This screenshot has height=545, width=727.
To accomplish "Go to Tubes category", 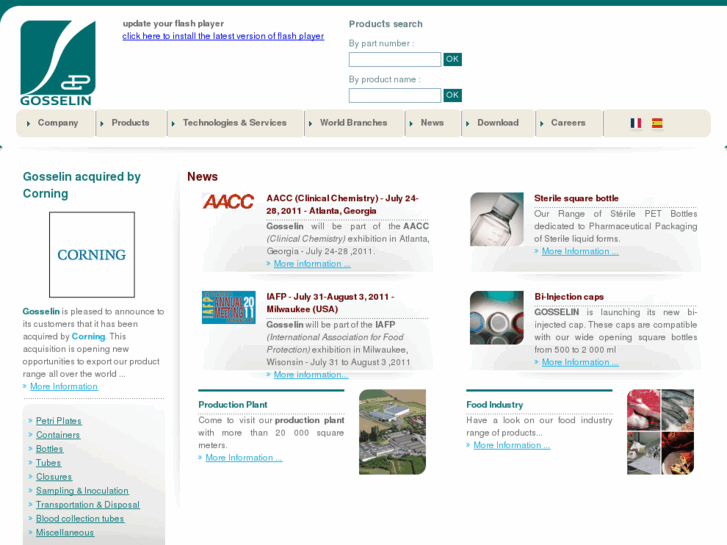I will point(49,462).
